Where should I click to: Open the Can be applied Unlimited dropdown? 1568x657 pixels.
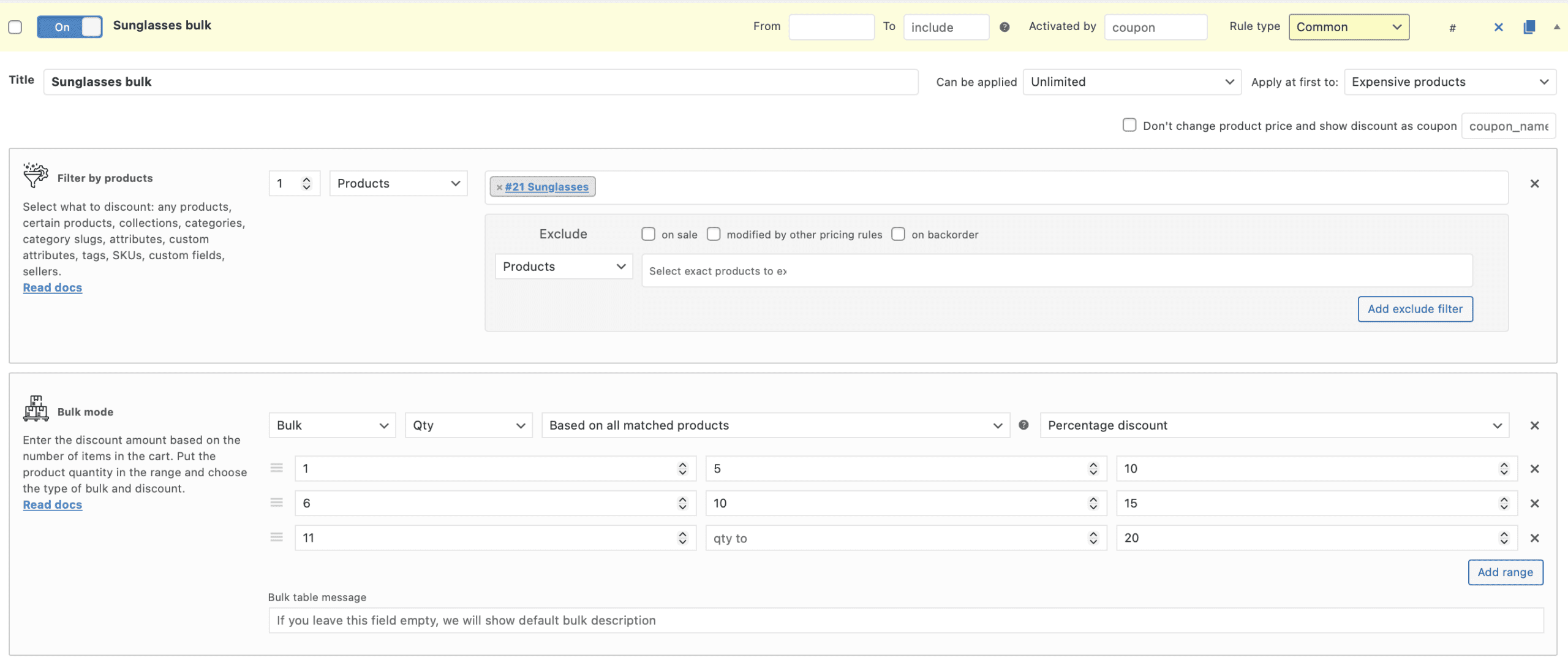click(x=1131, y=82)
